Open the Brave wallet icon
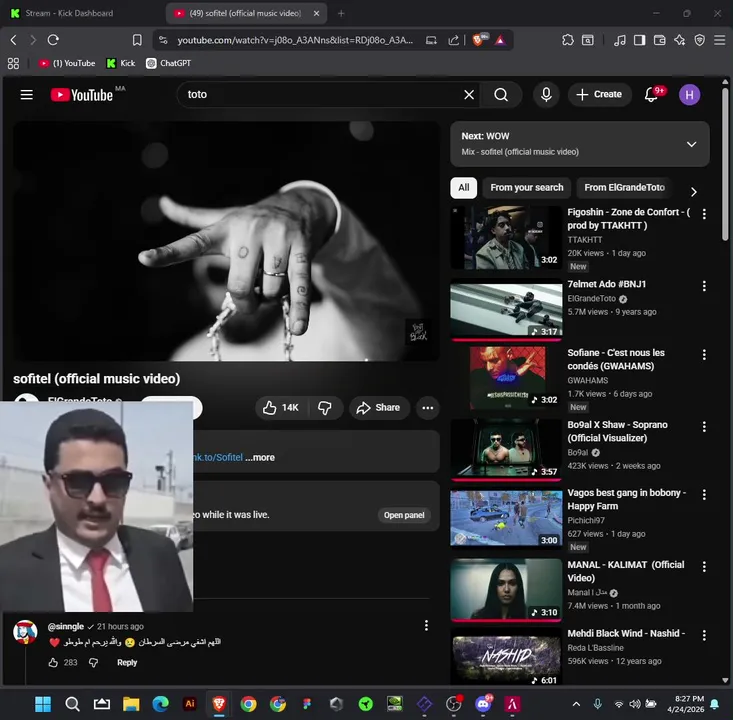 click(660, 40)
